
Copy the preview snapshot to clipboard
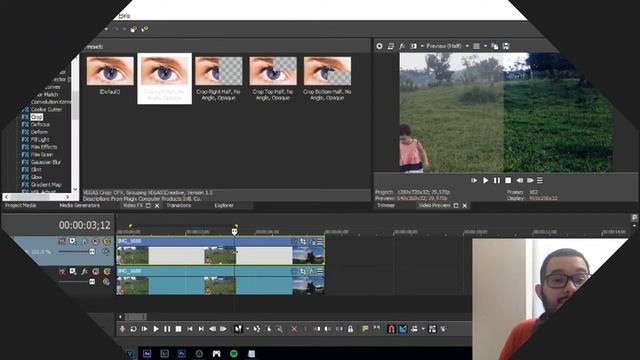tap(495, 46)
